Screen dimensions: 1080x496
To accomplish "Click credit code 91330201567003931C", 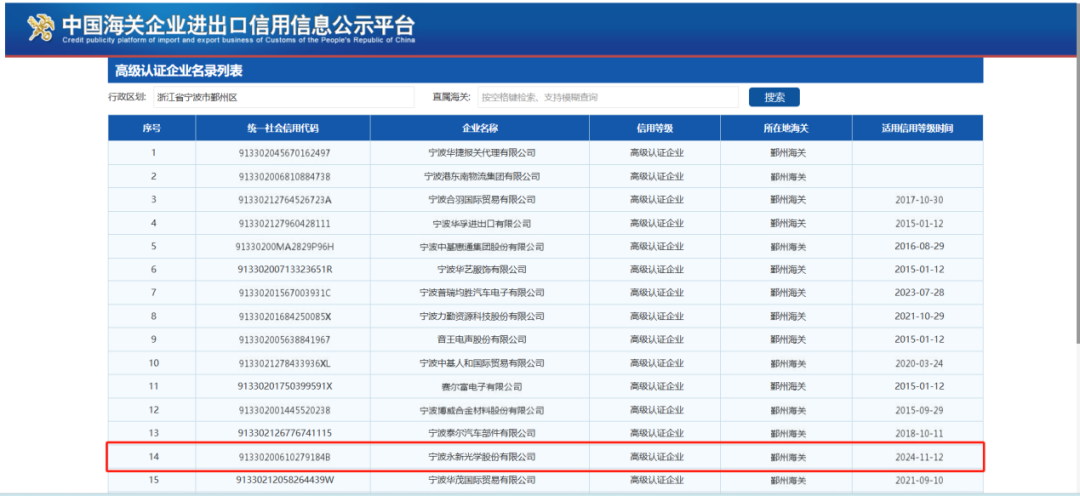I will coord(284,293).
